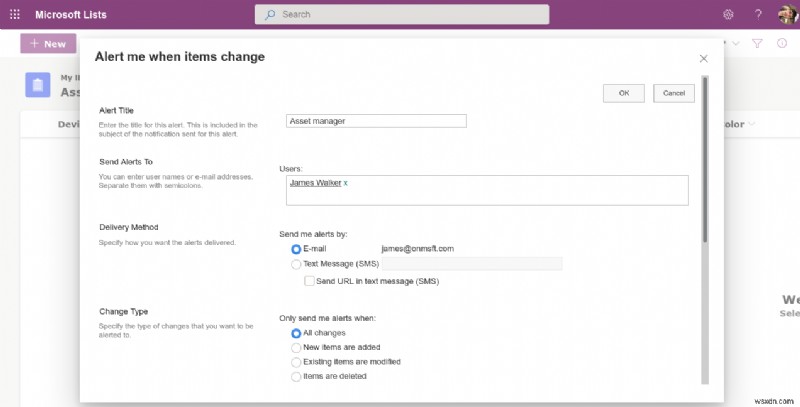Viewport: 800px width, 407px height.
Task: Select Items are deleted option
Action: point(296,377)
